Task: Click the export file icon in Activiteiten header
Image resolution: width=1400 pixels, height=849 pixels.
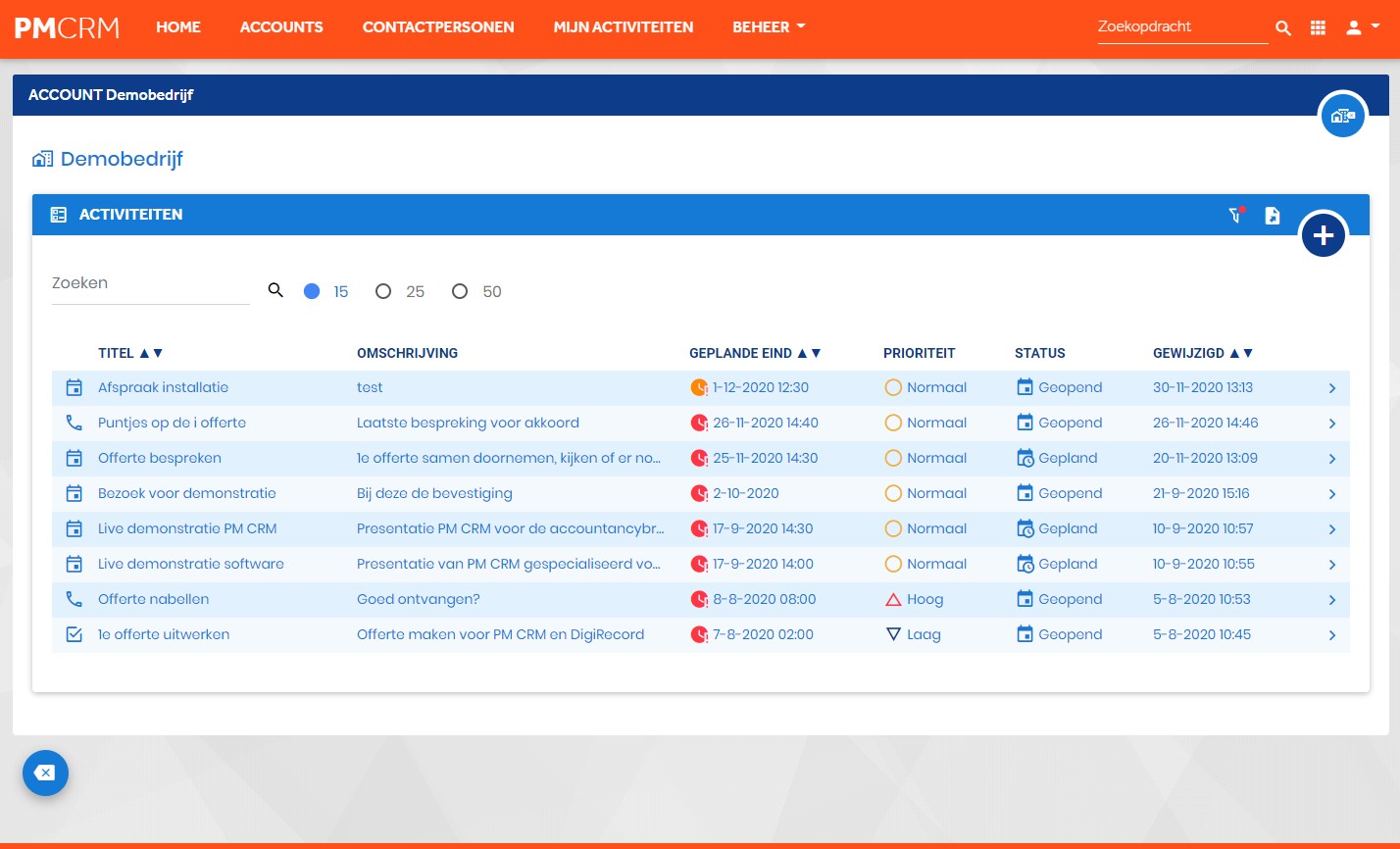Action: [1272, 215]
